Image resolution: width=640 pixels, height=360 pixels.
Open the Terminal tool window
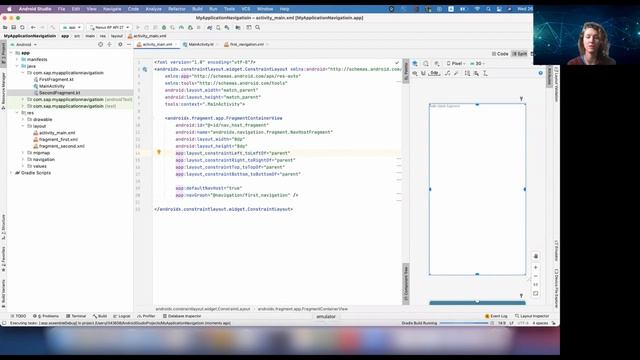pos(76,316)
